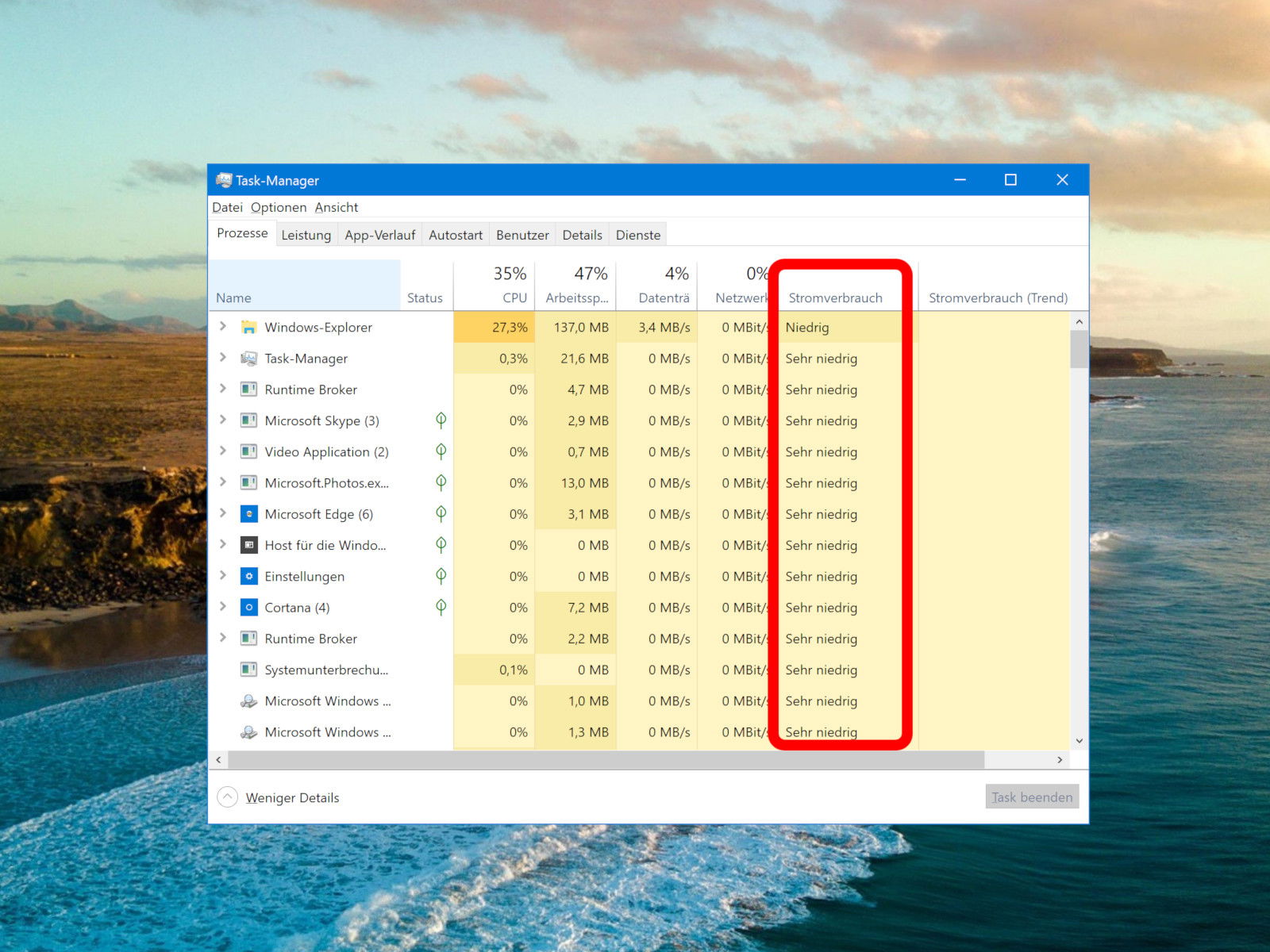Image resolution: width=1270 pixels, height=952 pixels.
Task: Click the 3,4 MB/s disk cell
Action: tap(656, 327)
